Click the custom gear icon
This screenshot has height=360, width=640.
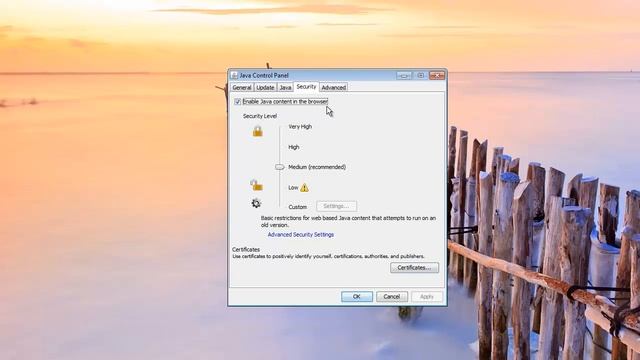coord(256,203)
